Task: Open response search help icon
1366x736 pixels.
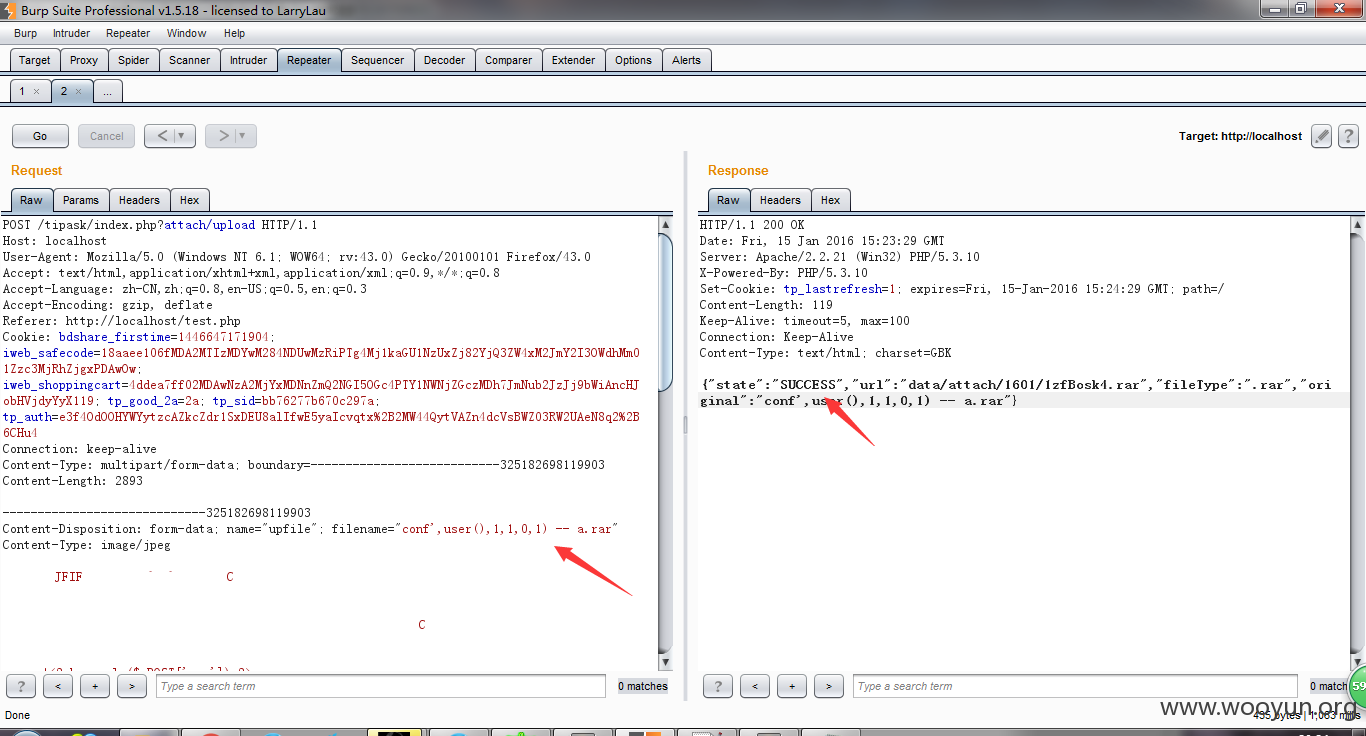Action: pyautogui.click(x=718, y=686)
